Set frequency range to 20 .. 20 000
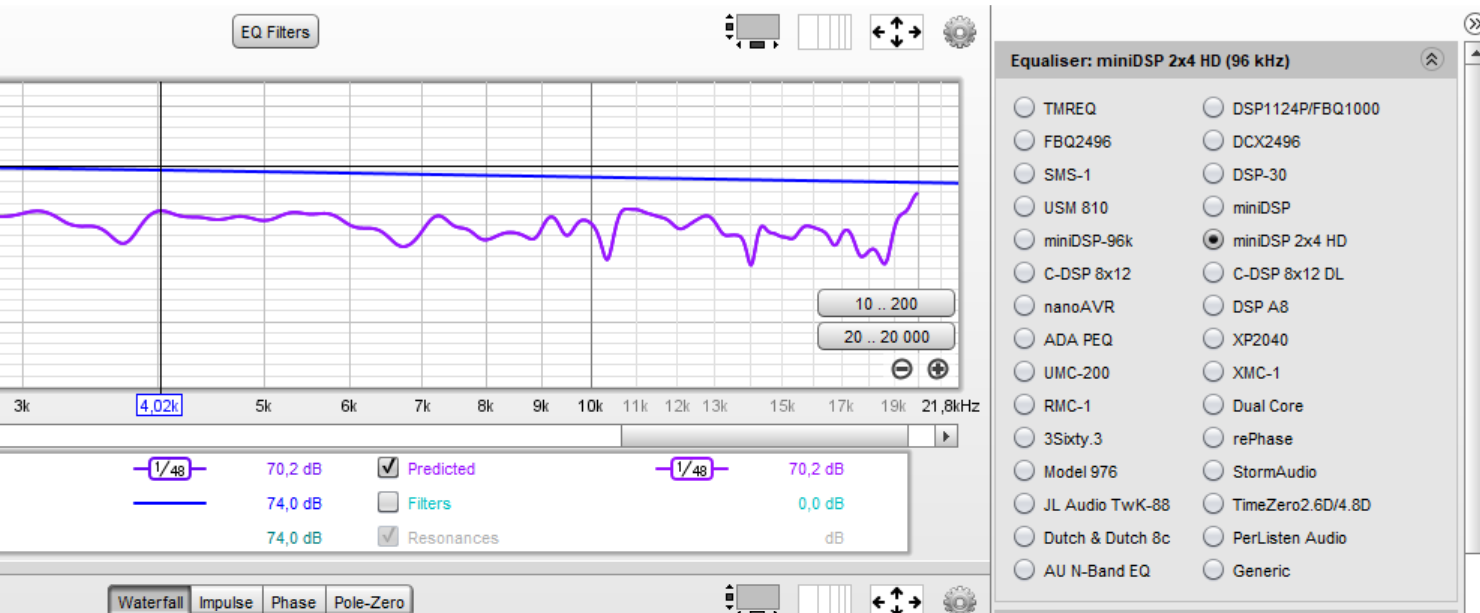 tap(886, 337)
